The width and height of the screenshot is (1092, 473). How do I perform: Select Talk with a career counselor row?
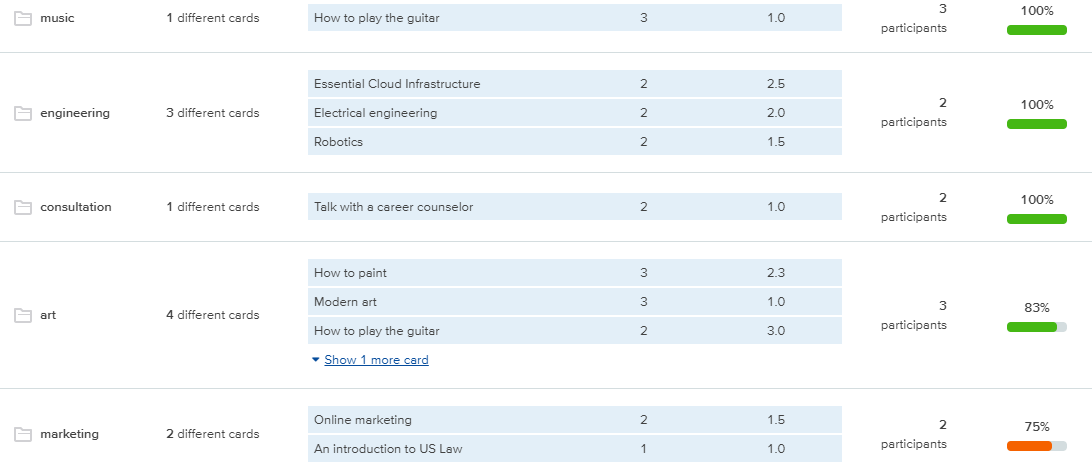pos(575,207)
